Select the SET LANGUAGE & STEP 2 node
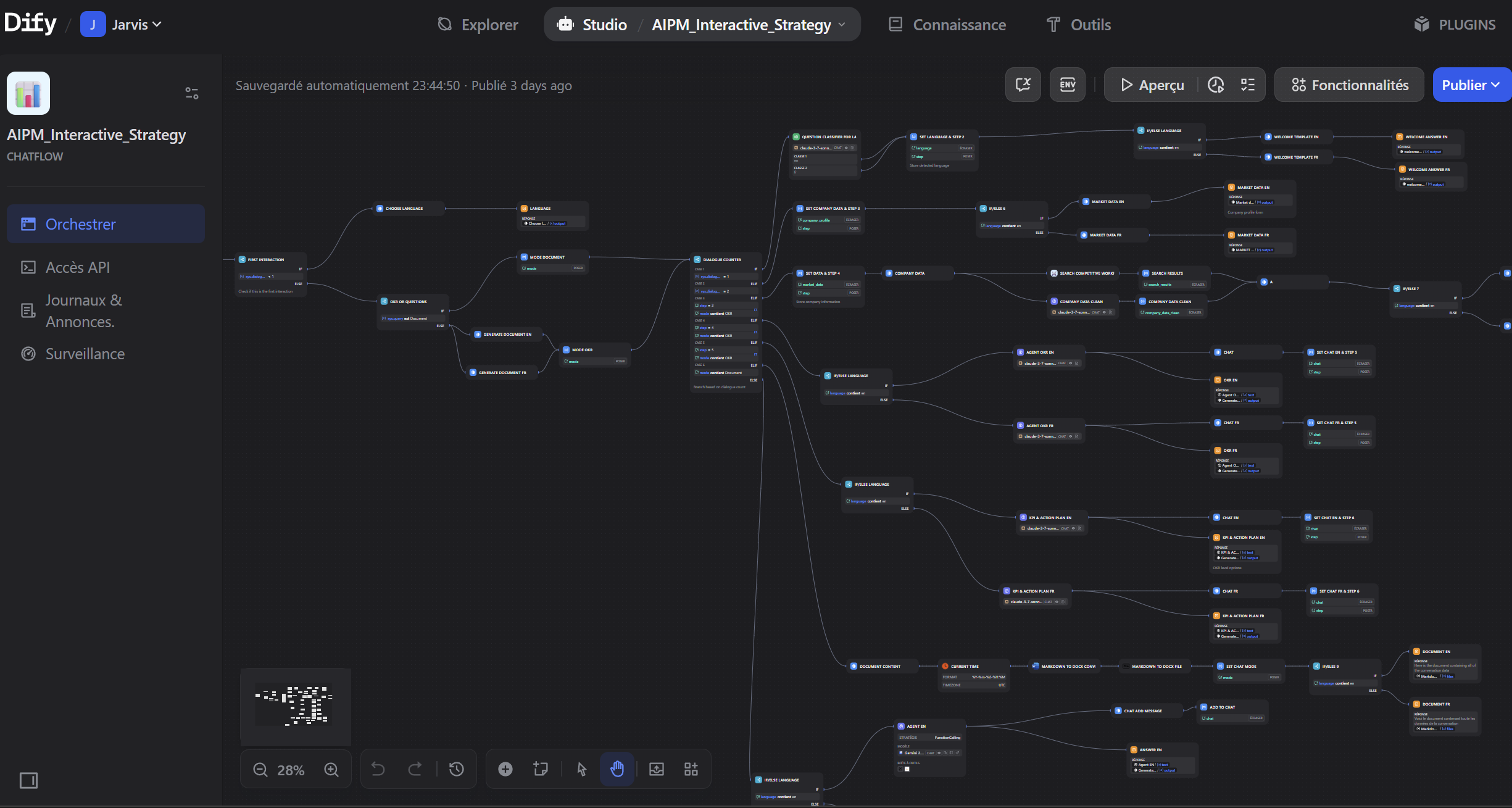Image resolution: width=1512 pixels, height=808 pixels. coord(943,151)
